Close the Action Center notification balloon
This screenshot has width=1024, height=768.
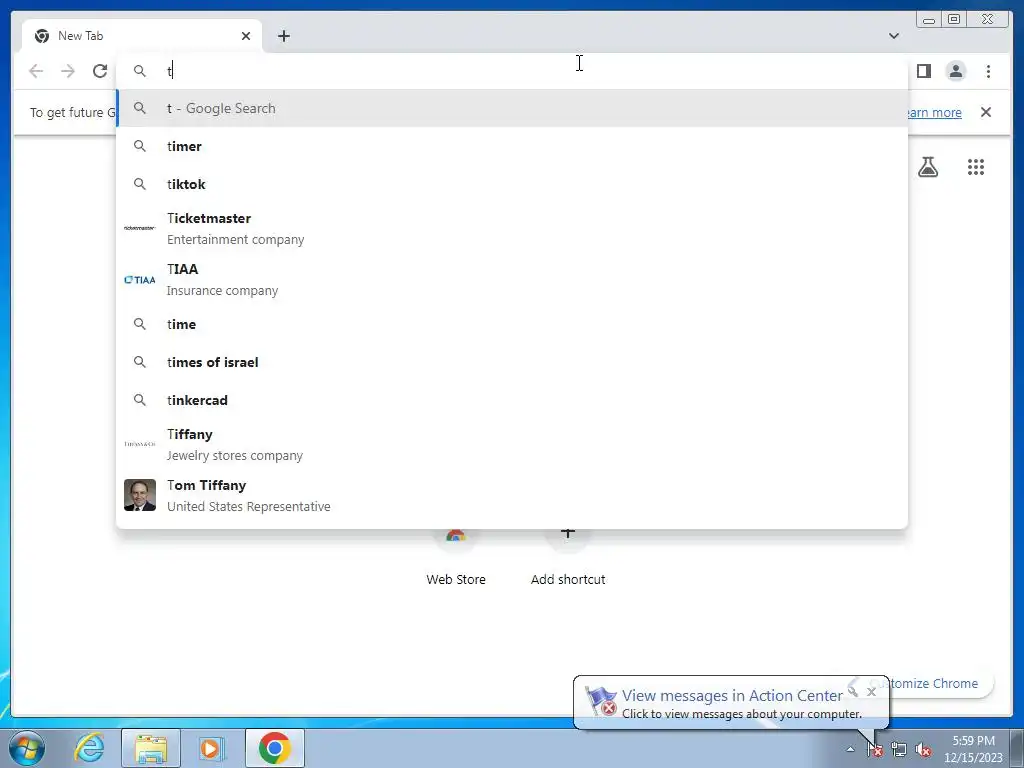(871, 692)
